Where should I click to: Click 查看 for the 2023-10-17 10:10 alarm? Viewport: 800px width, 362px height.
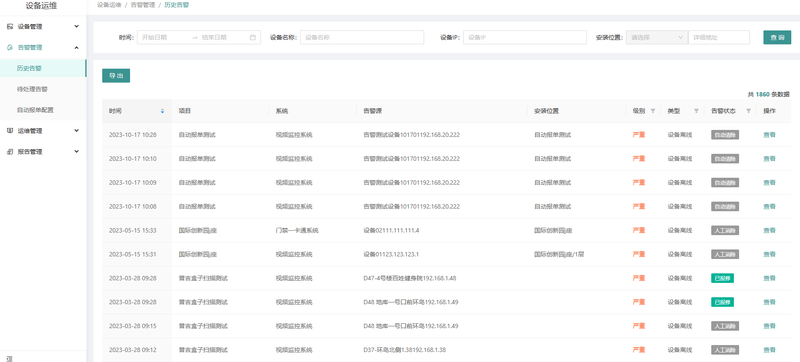point(769,159)
